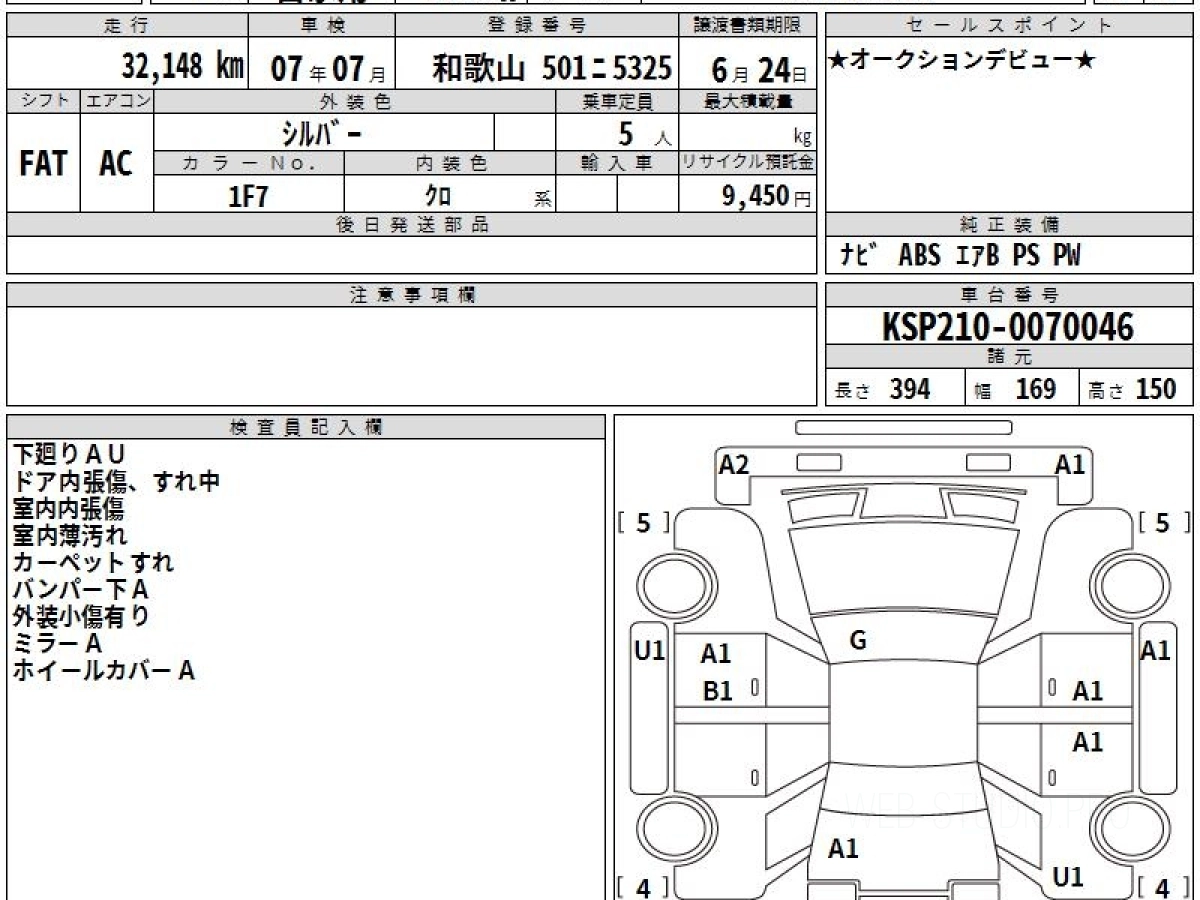
Task: Select the 諸元 header
Action: click(1010, 357)
